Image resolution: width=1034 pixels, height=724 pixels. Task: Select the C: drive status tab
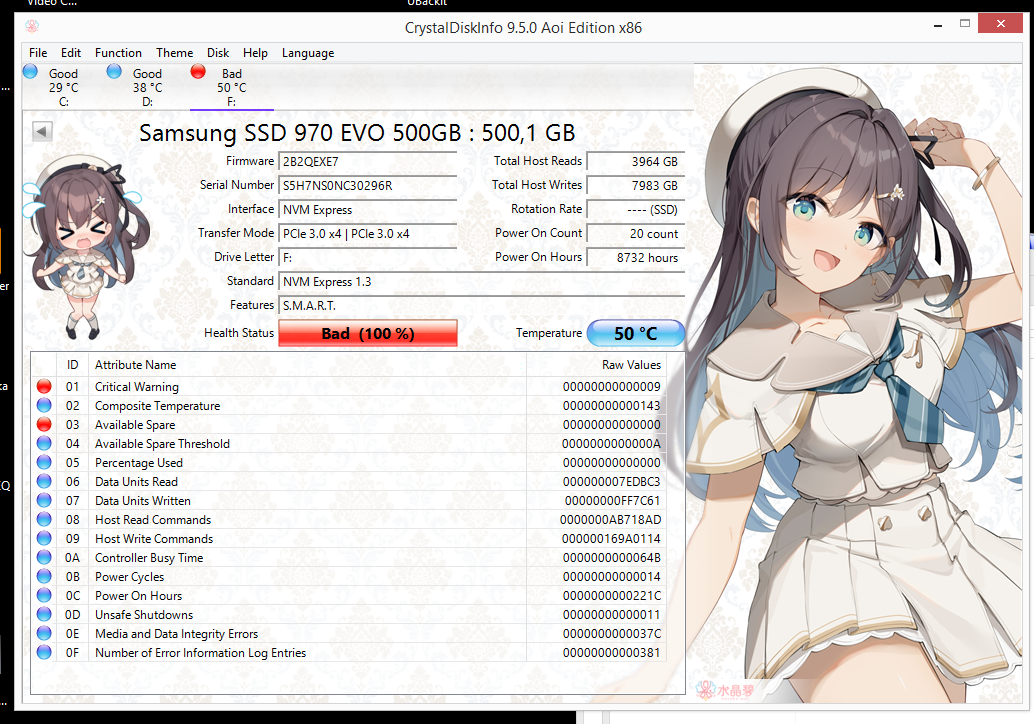tap(63, 87)
